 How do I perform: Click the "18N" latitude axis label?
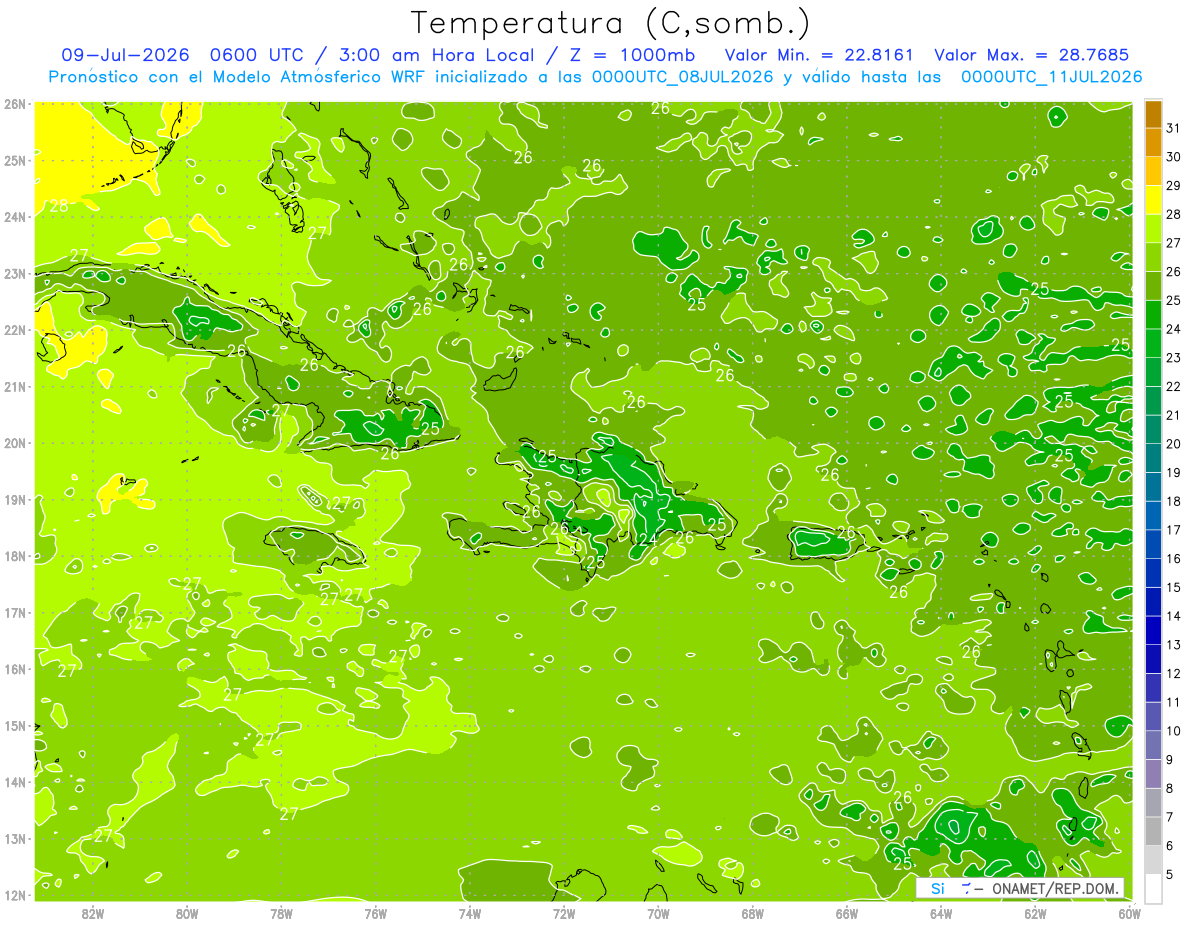click(15, 556)
